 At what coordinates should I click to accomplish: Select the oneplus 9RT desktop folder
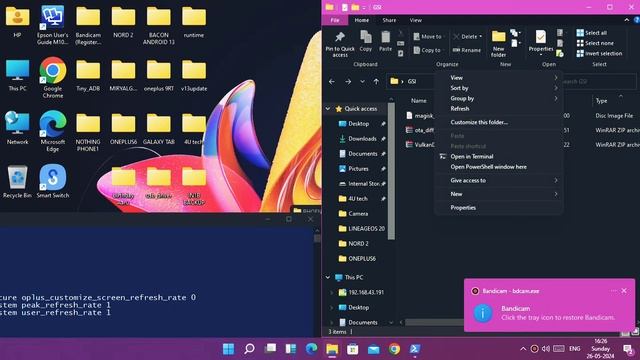tap(158, 75)
